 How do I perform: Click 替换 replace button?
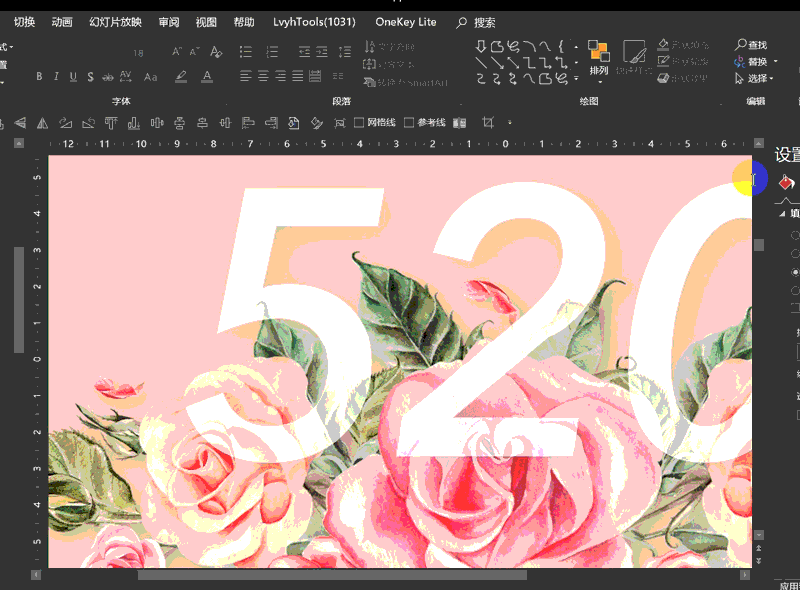[x=751, y=62]
